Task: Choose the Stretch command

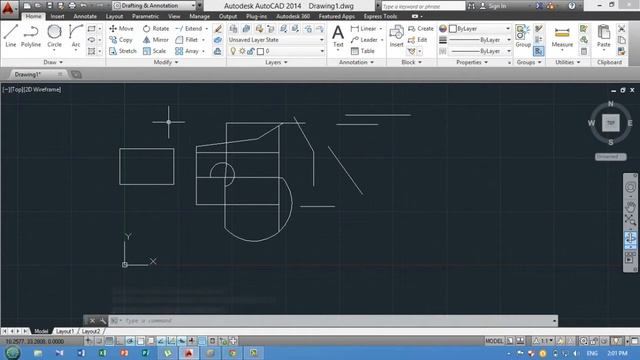Action: [x=123, y=51]
